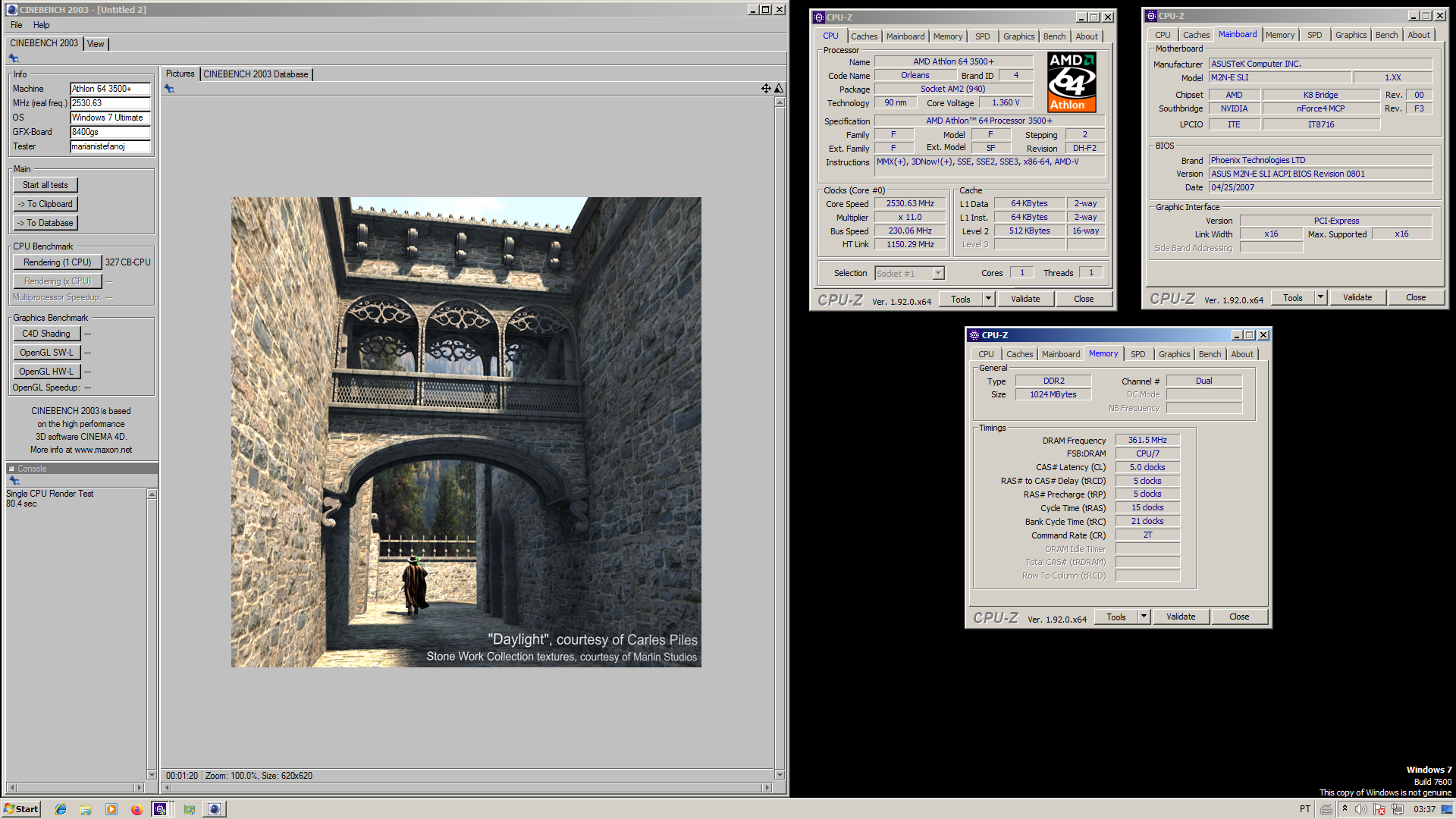Viewport: 1456px width, 819px height.
Task: Click the CPU-Z taskbar button
Action: coord(161,809)
